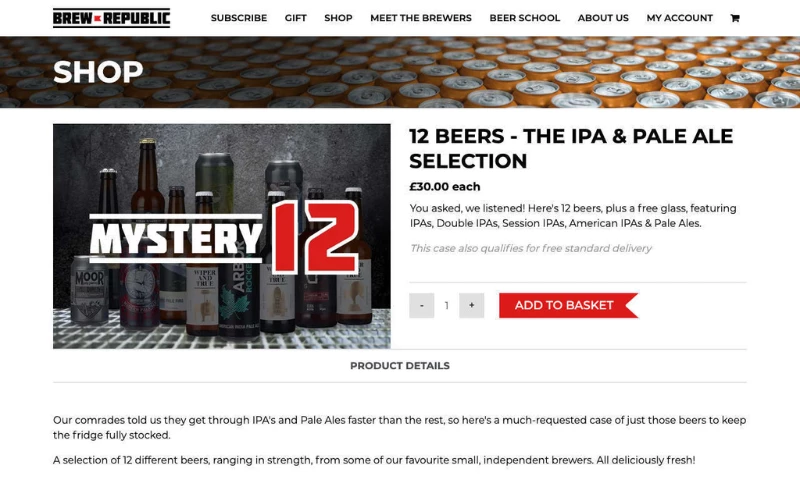Go to About Us
This screenshot has height=480, width=800.
tap(603, 18)
